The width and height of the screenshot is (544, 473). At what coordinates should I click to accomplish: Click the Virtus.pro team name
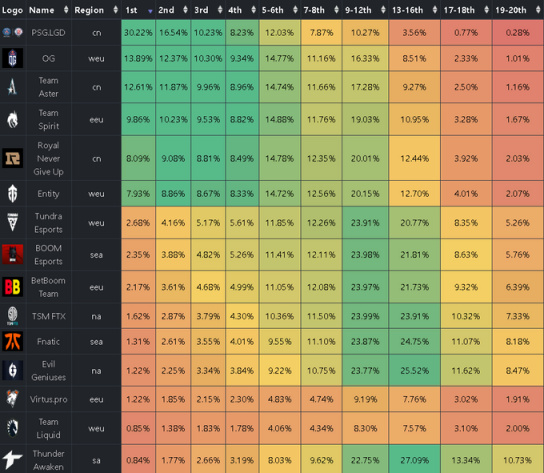[48, 399]
